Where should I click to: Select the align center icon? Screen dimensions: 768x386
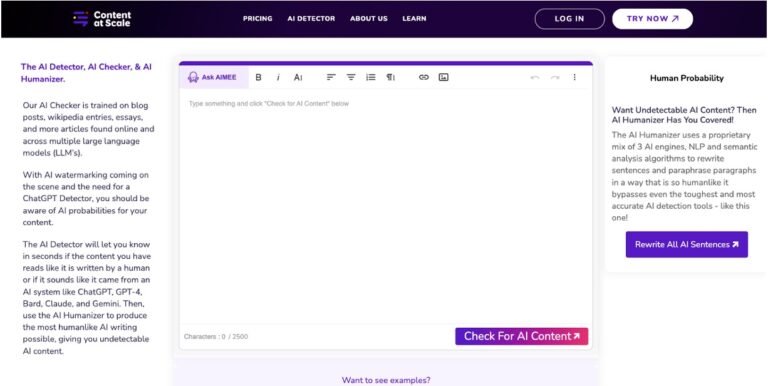click(351, 77)
